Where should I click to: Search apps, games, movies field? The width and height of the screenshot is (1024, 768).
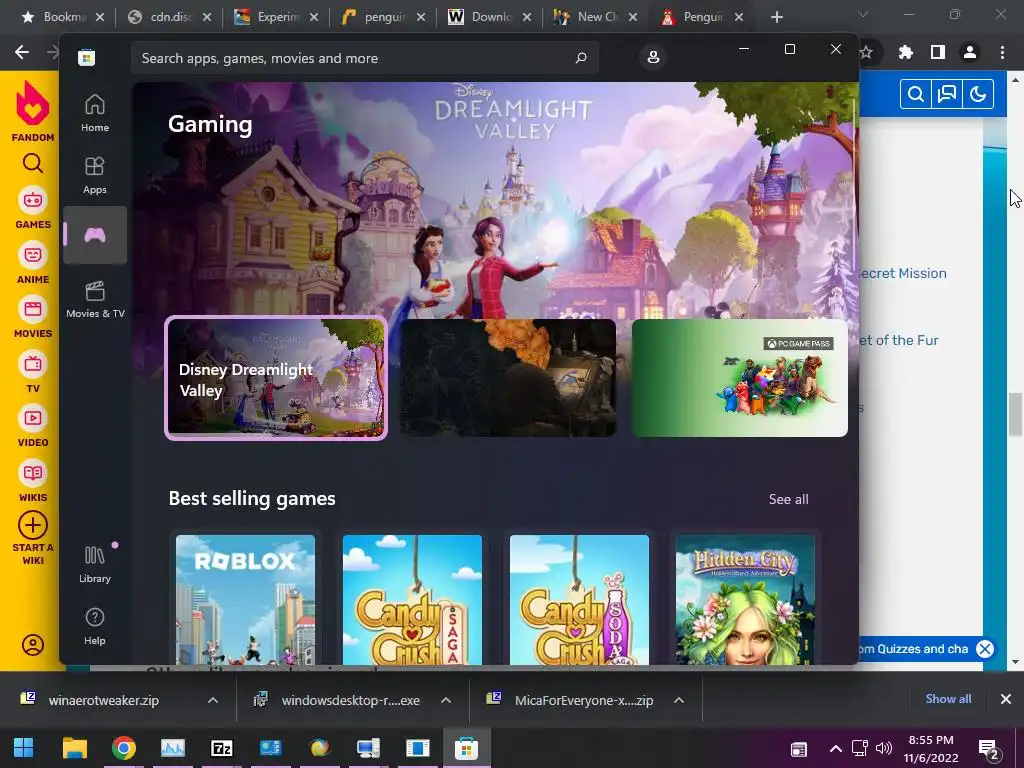pyautogui.click(x=364, y=58)
